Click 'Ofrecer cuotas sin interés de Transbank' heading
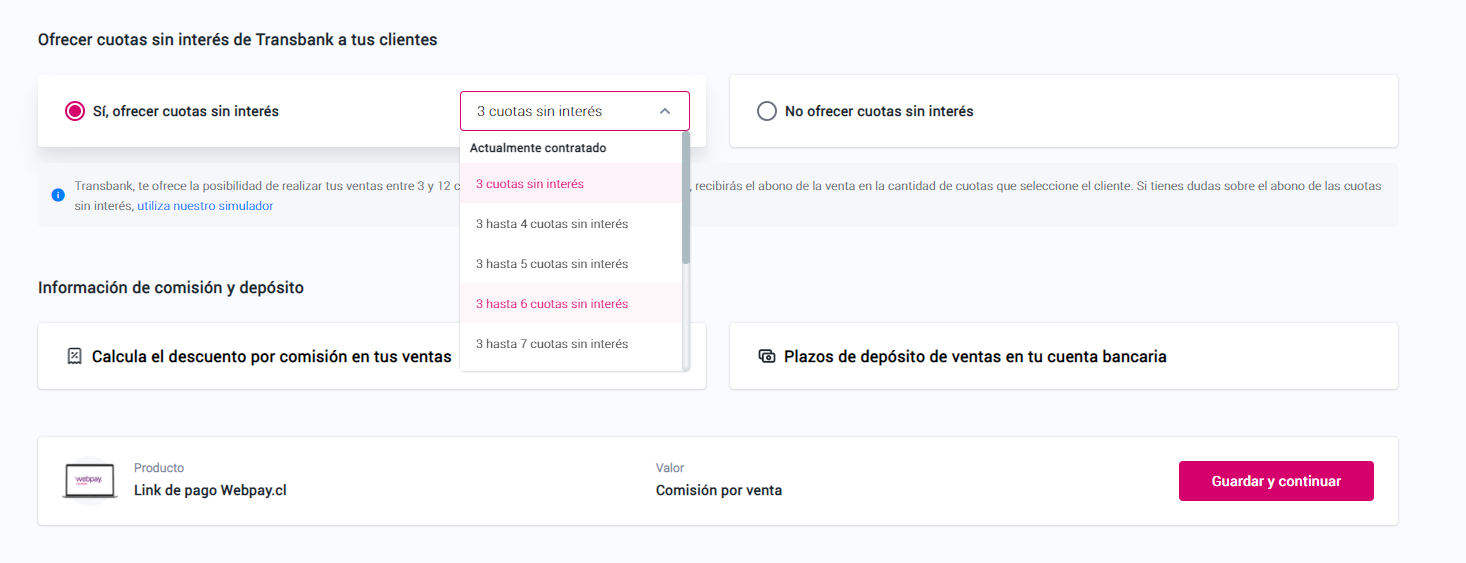Screen dimensions: 1466x563 pyautogui.click(x=238, y=40)
